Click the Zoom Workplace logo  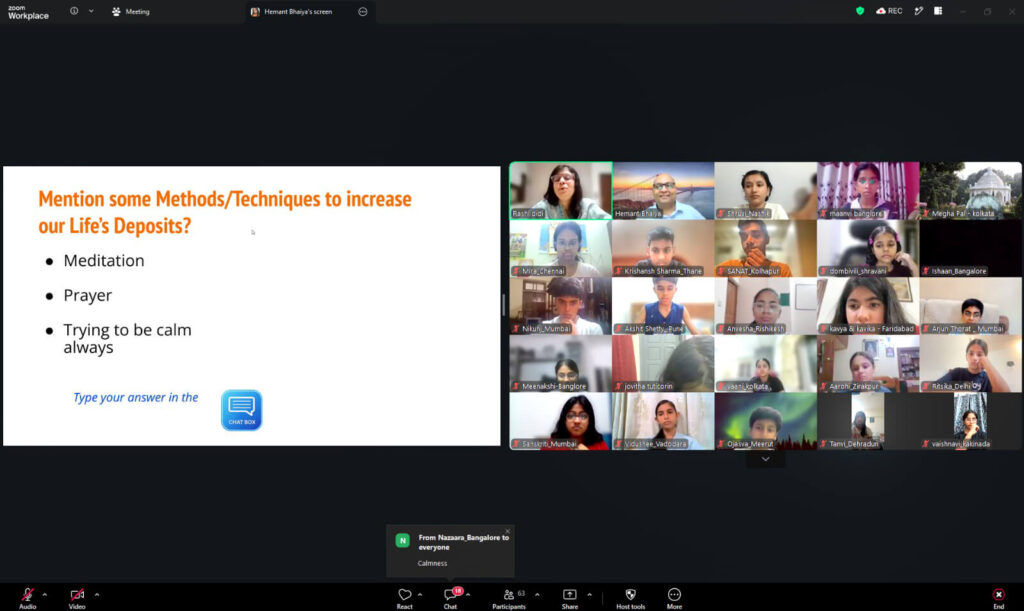click(x=28, y=12)
